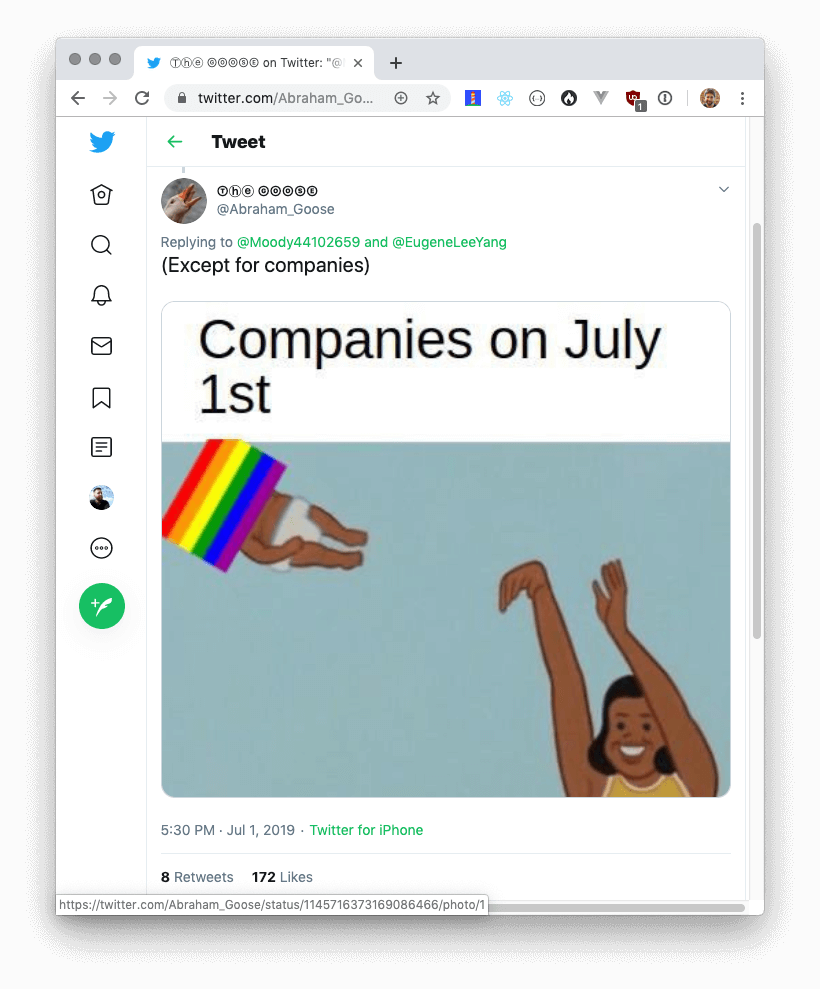Open @EugeneLeeYang profile link
Screen dimensions: 820x989
449,242
